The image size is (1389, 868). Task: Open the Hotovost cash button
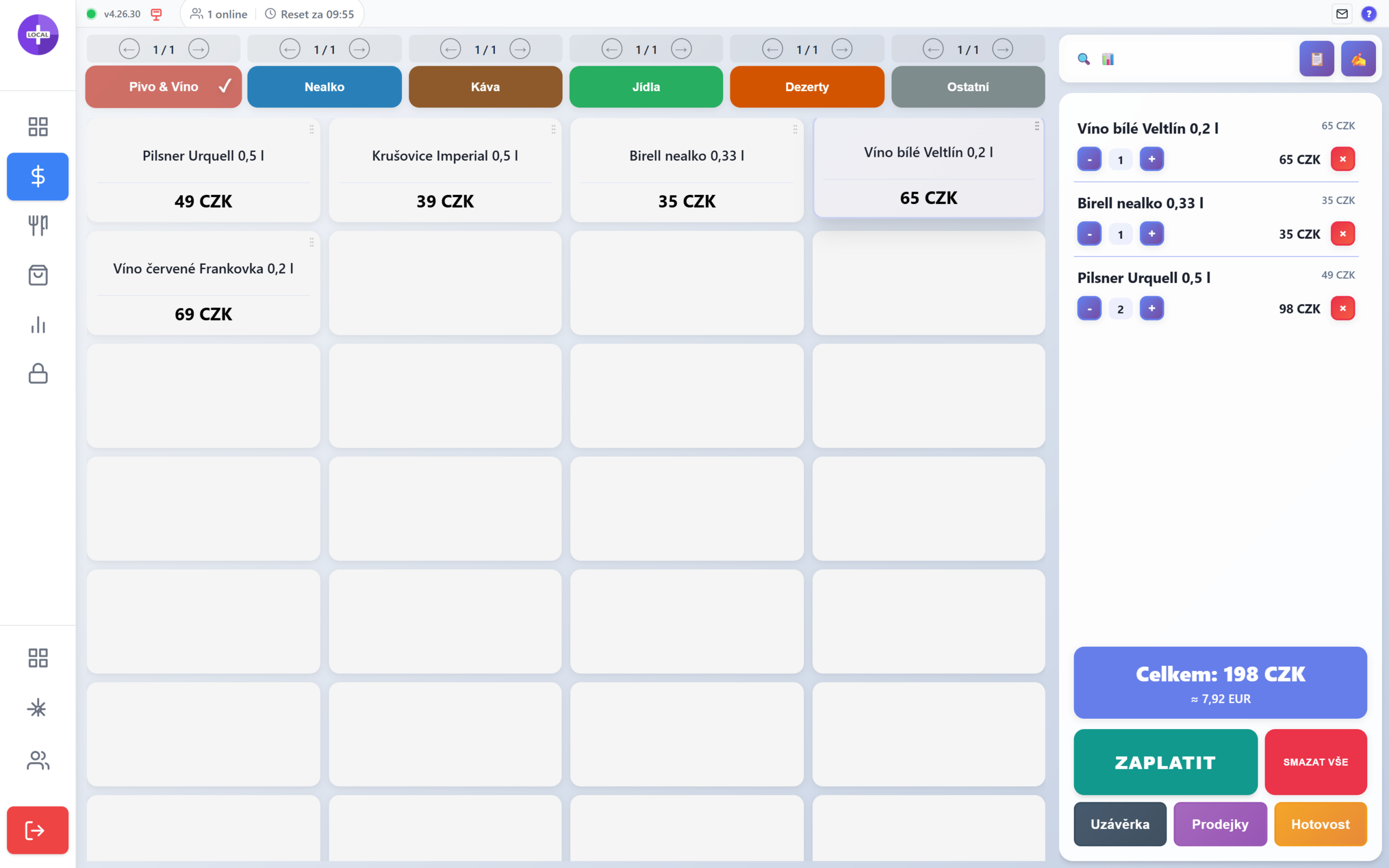1320,824
